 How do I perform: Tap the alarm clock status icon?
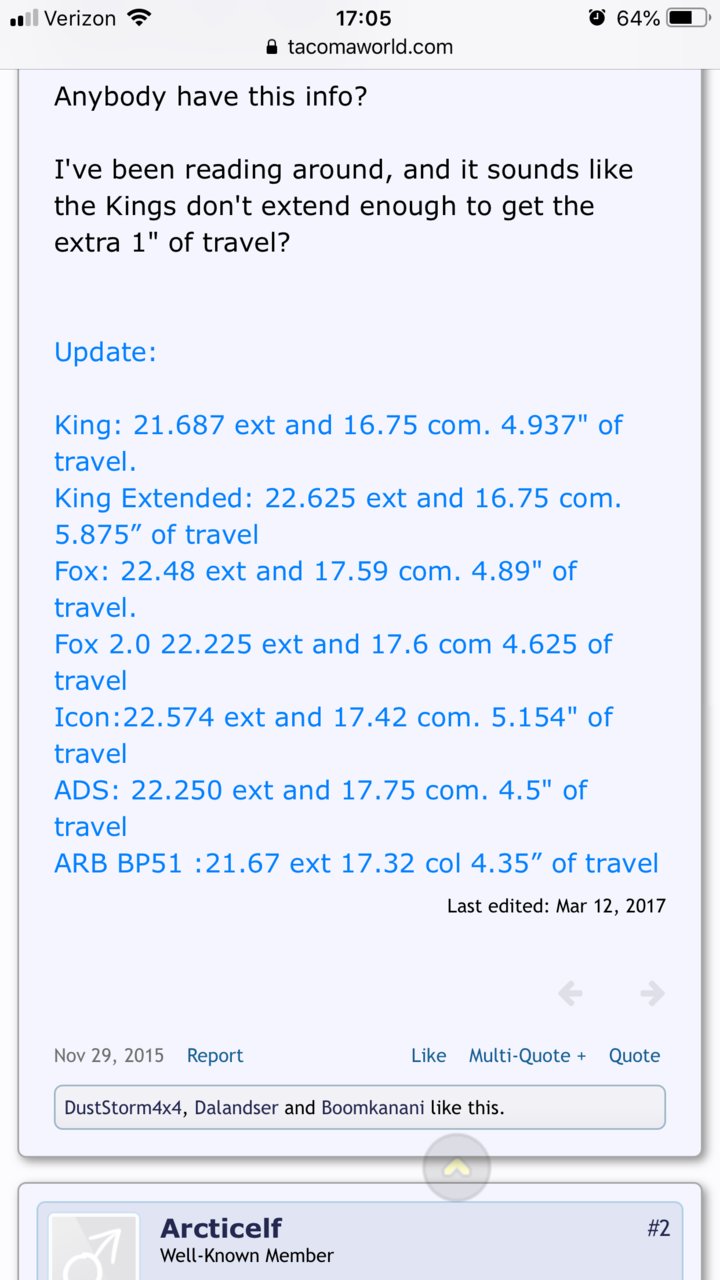tap(597, 18)
